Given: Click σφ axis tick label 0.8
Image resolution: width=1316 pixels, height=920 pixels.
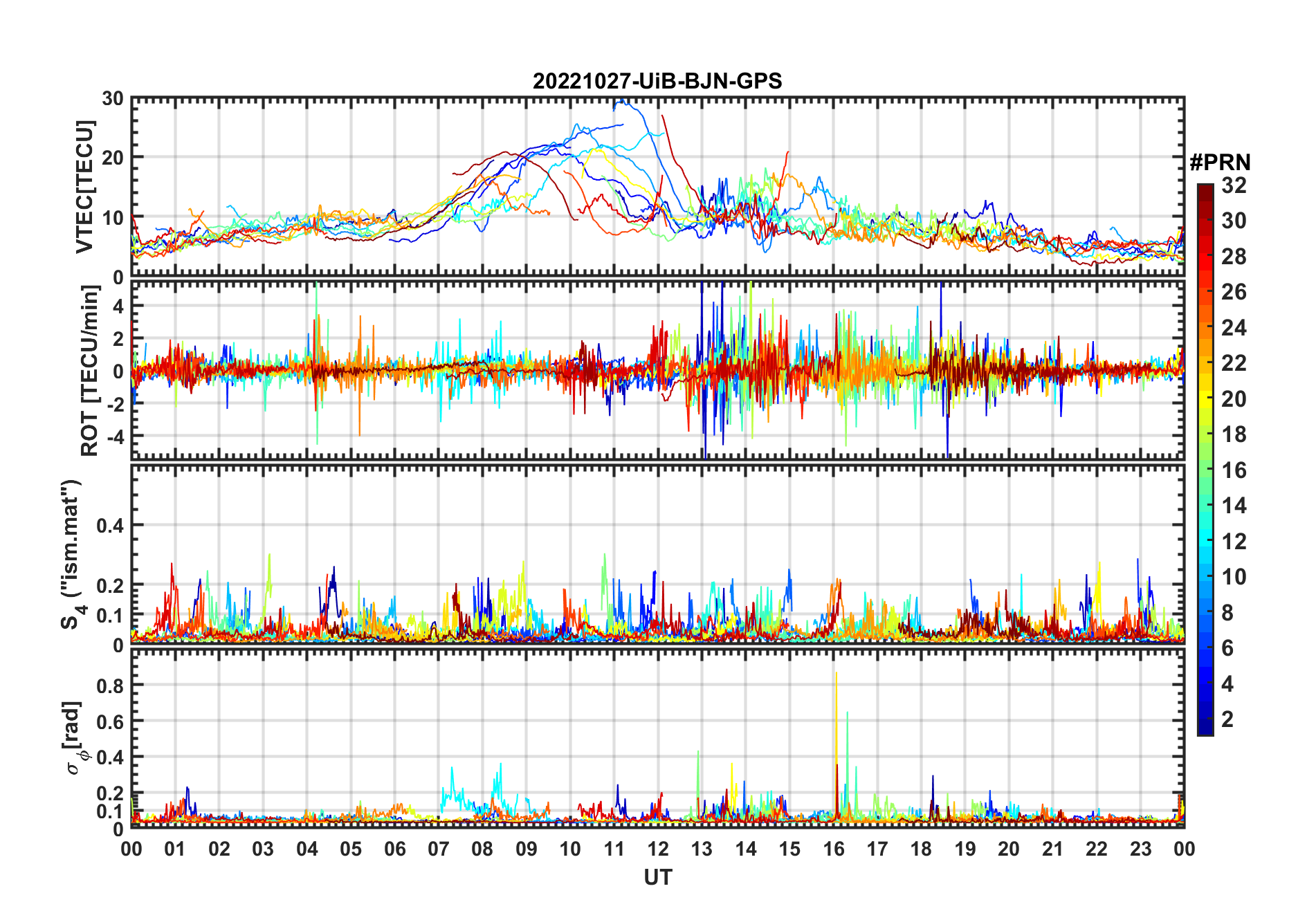Looking at the screenshot, I should click(110, 686).
